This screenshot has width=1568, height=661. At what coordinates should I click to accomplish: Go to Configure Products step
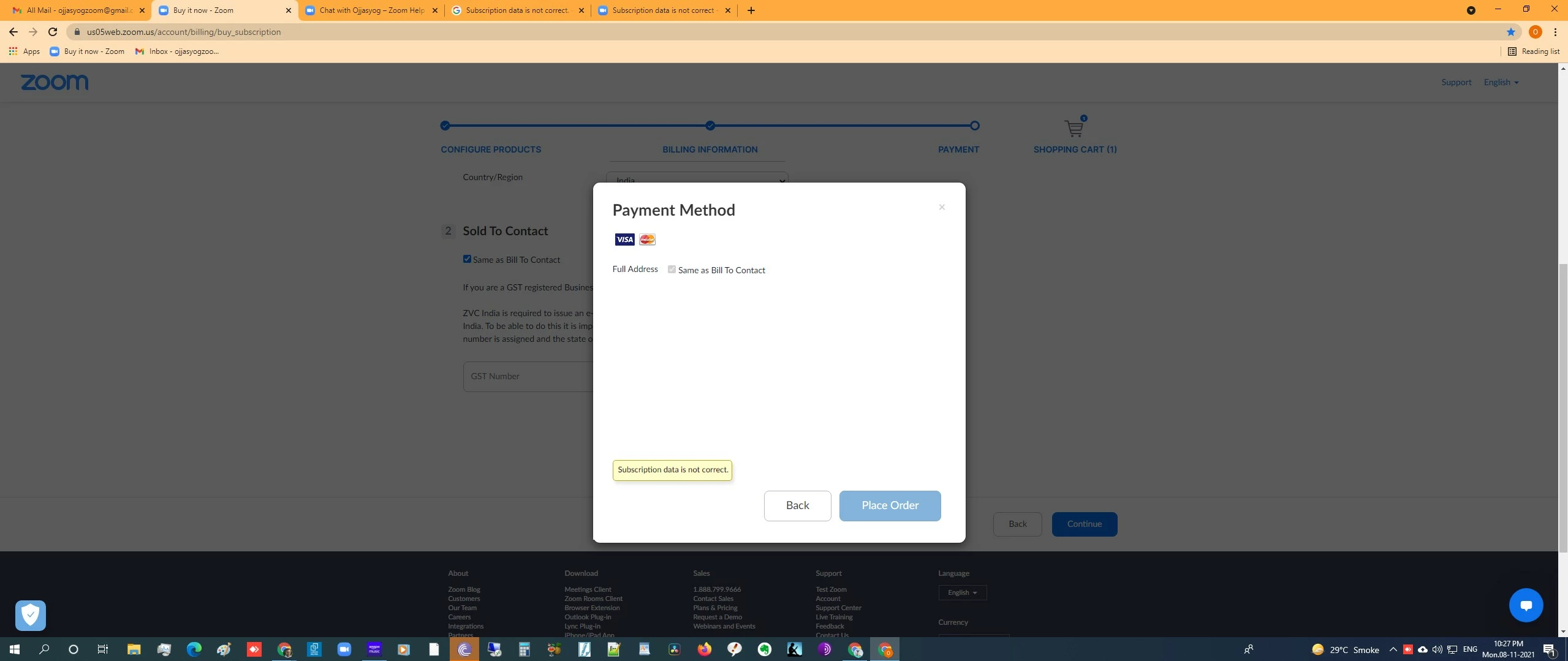490,149
